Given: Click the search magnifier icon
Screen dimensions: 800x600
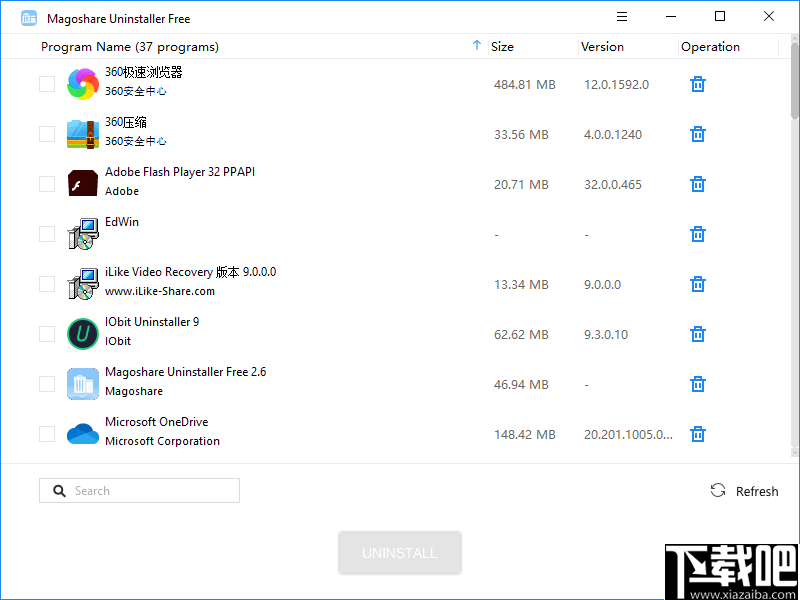Looking at the screenshot, I should tap(58, 490).
